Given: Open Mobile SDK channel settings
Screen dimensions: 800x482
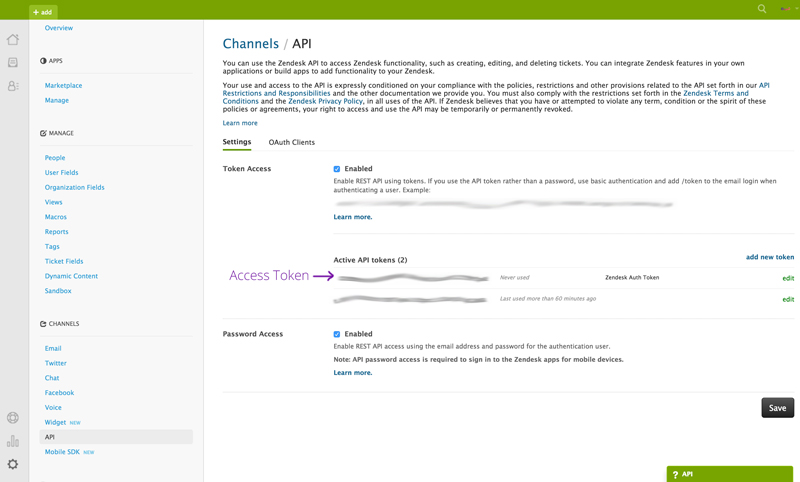Looking at the screenshot, I should click(x=62, y=452).
